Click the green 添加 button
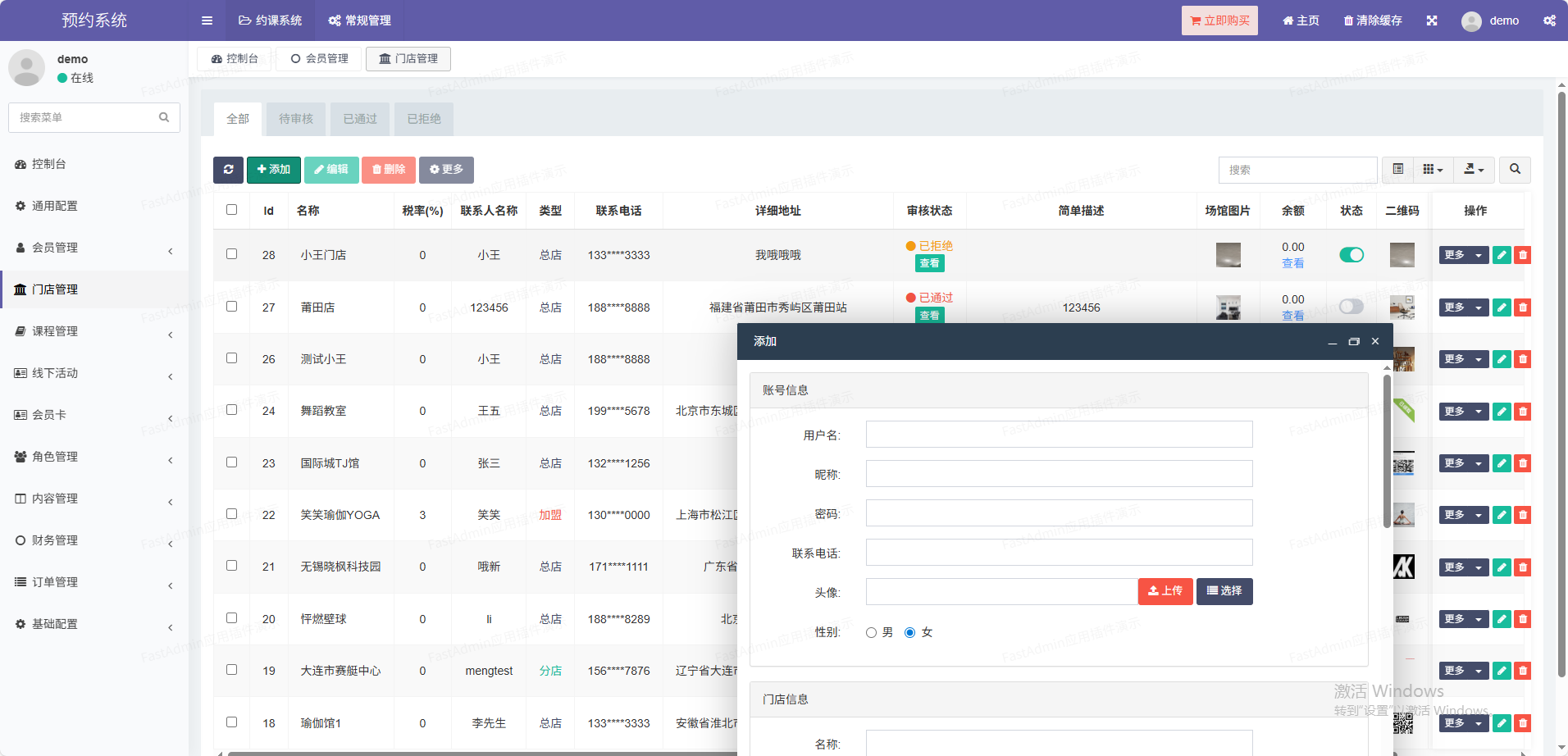 click(274, 170)
